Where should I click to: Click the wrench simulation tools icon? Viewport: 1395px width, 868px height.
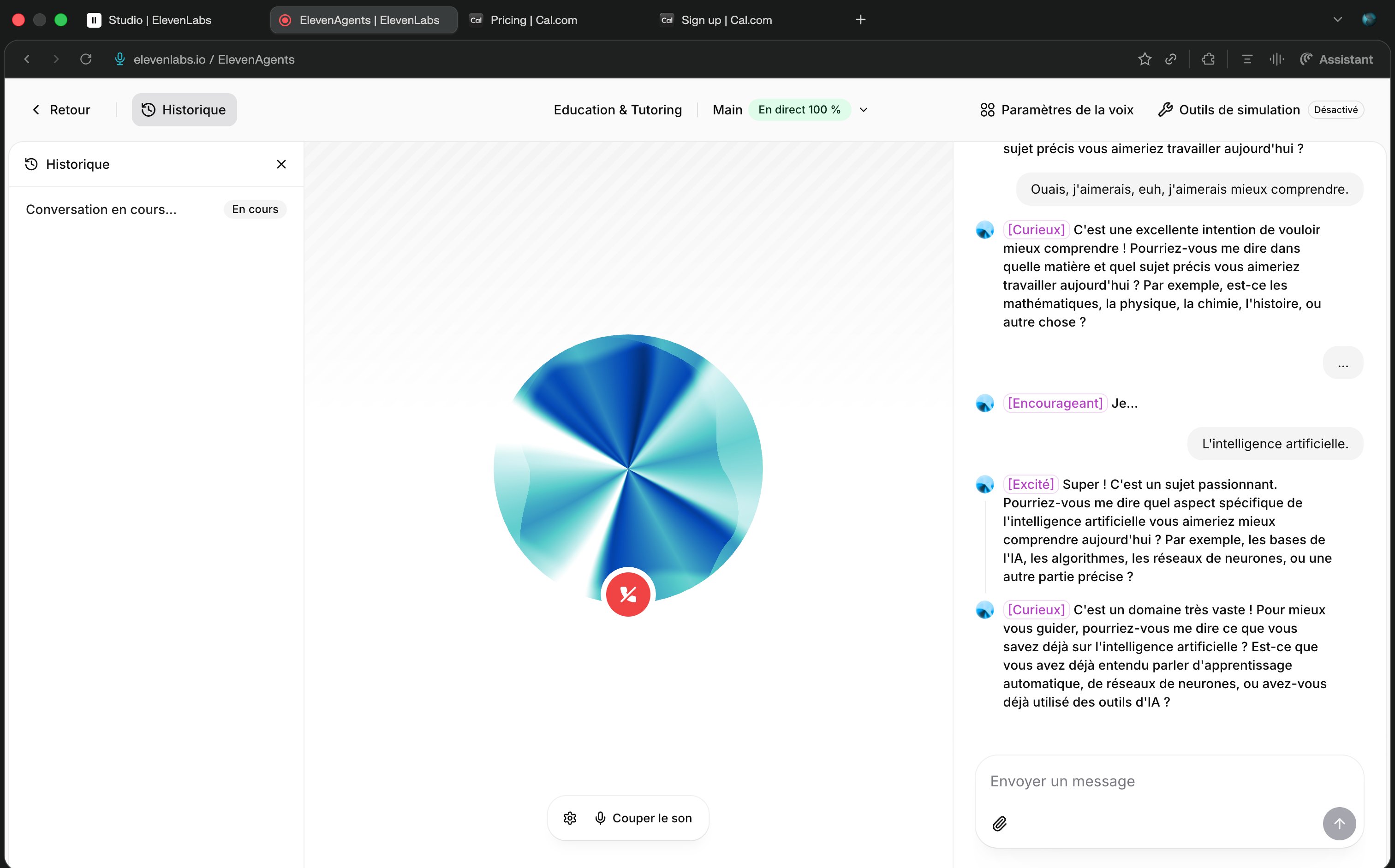pos(1165,110)
